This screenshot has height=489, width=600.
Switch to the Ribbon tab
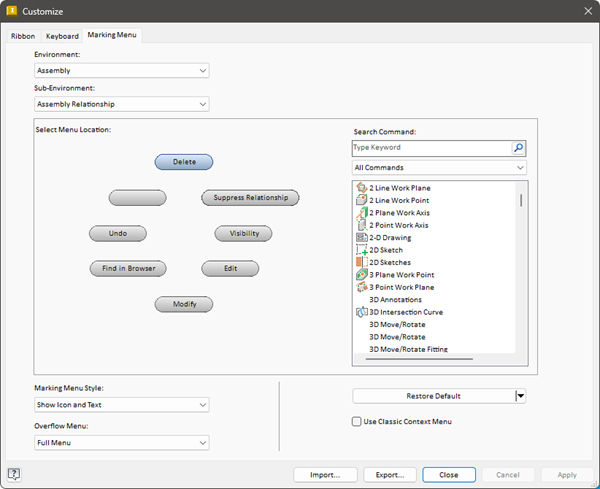23,36
